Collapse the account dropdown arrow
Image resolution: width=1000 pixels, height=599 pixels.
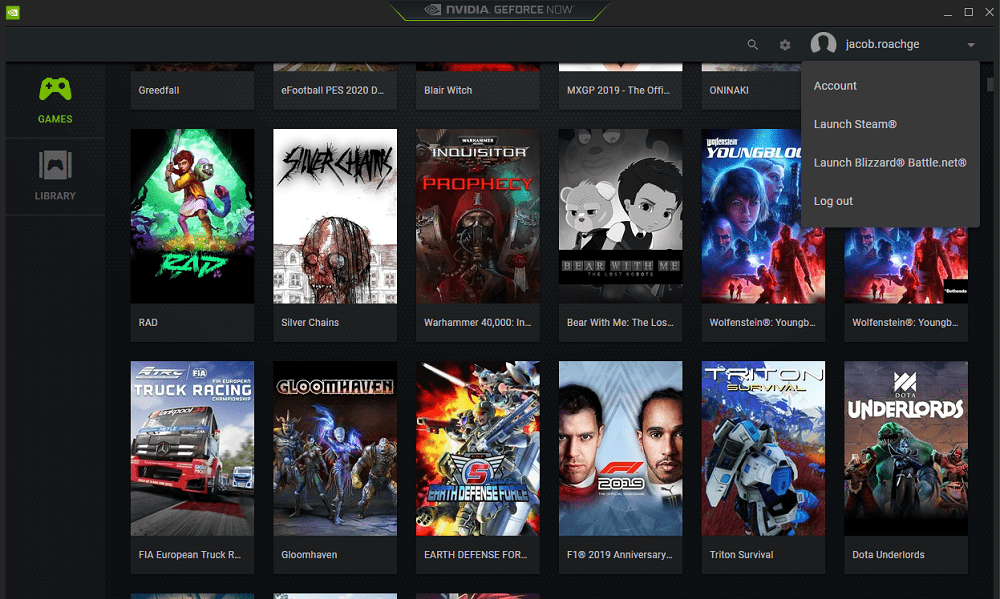click(x=971, y=45)
